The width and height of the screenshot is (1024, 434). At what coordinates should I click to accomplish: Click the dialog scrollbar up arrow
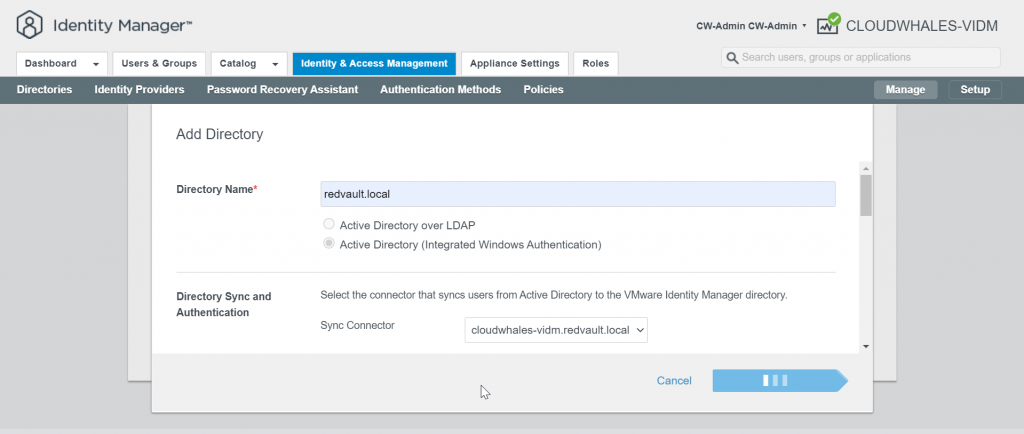865,168
